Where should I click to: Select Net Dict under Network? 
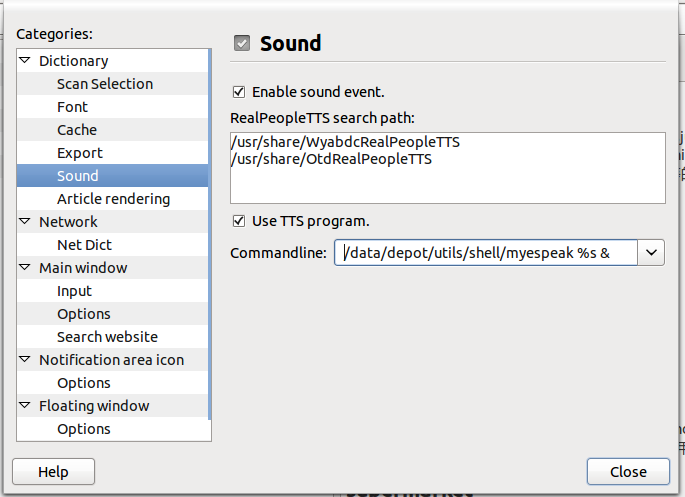[84, 245]
